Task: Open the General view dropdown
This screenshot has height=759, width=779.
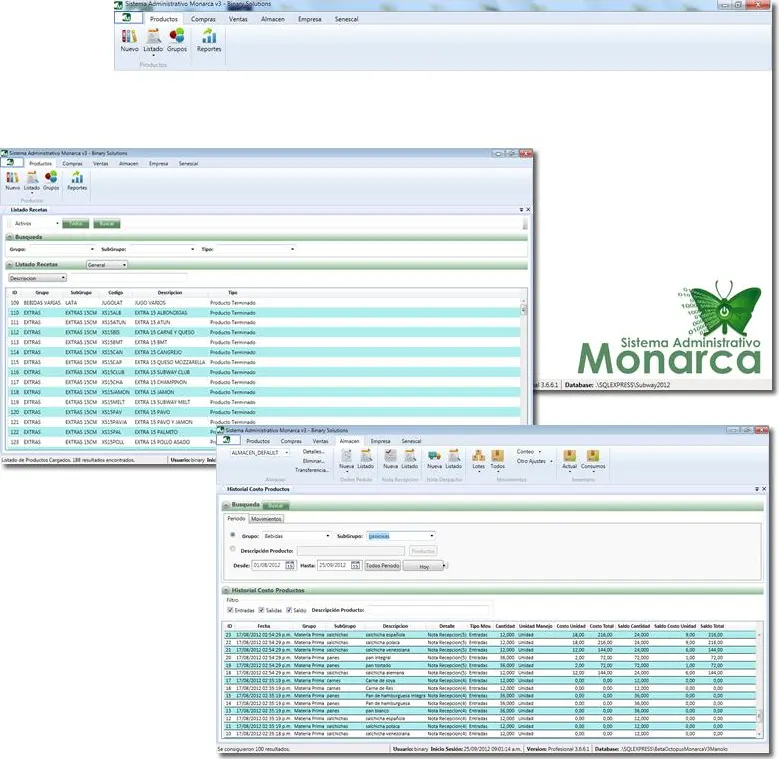Action: point(107,265)
